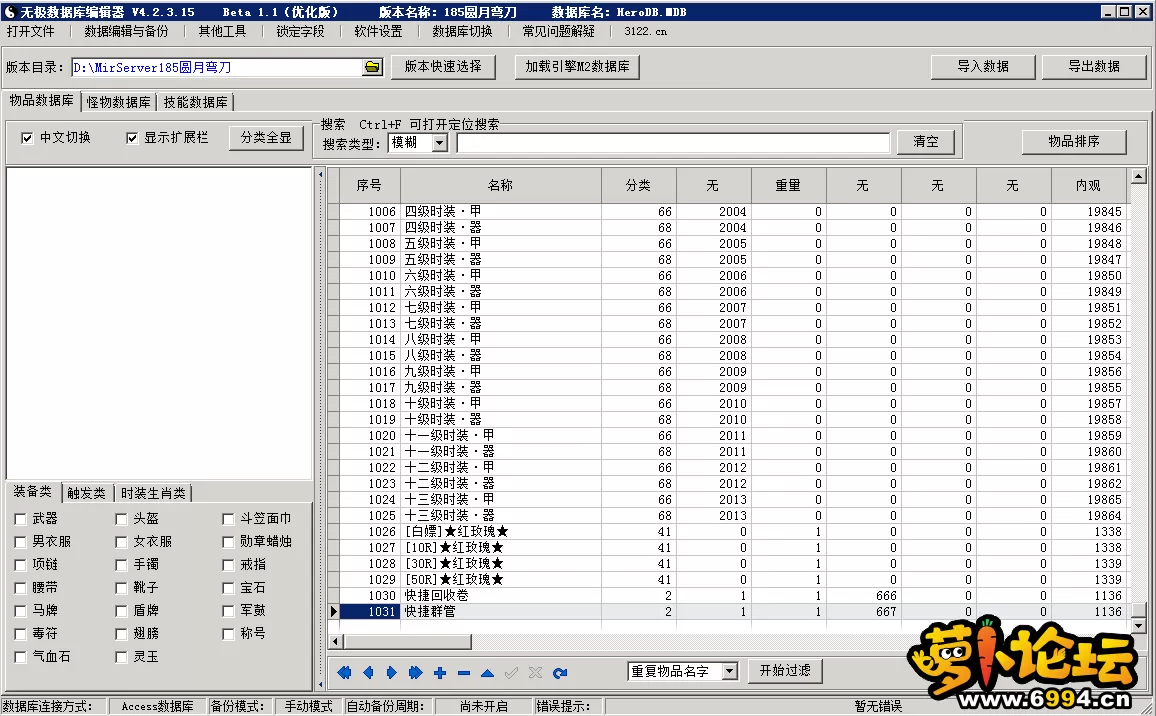The width and height of the screenshot is (1156, 716).
Task: Check the 勋章蜡烛 category box
Action: [229, 542]
